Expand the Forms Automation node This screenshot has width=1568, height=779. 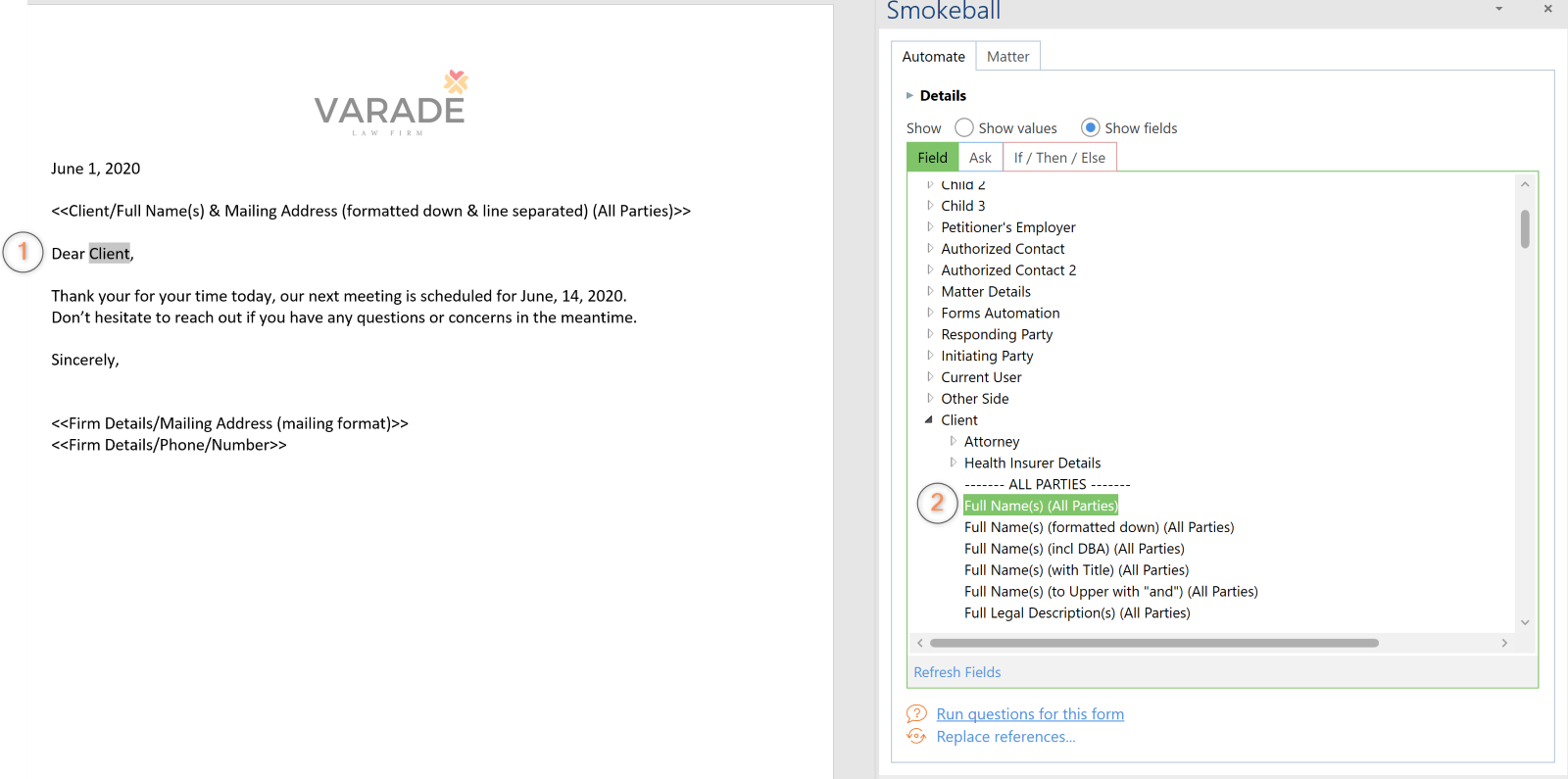coord(930,313)
